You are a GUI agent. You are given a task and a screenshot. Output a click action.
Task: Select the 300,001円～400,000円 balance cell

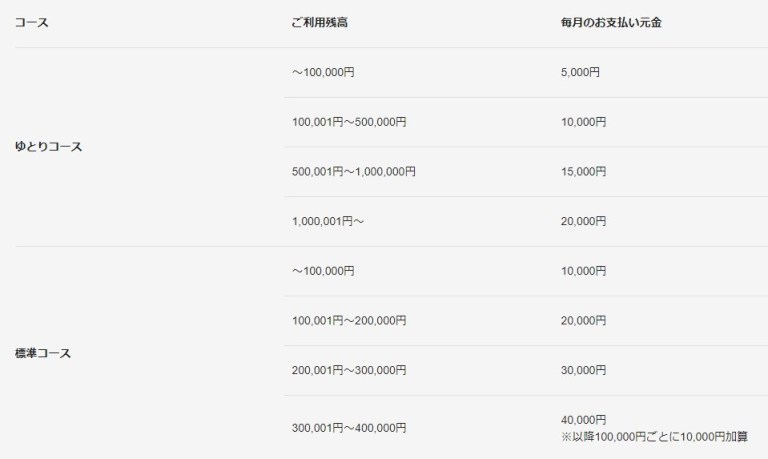[349, 428]
